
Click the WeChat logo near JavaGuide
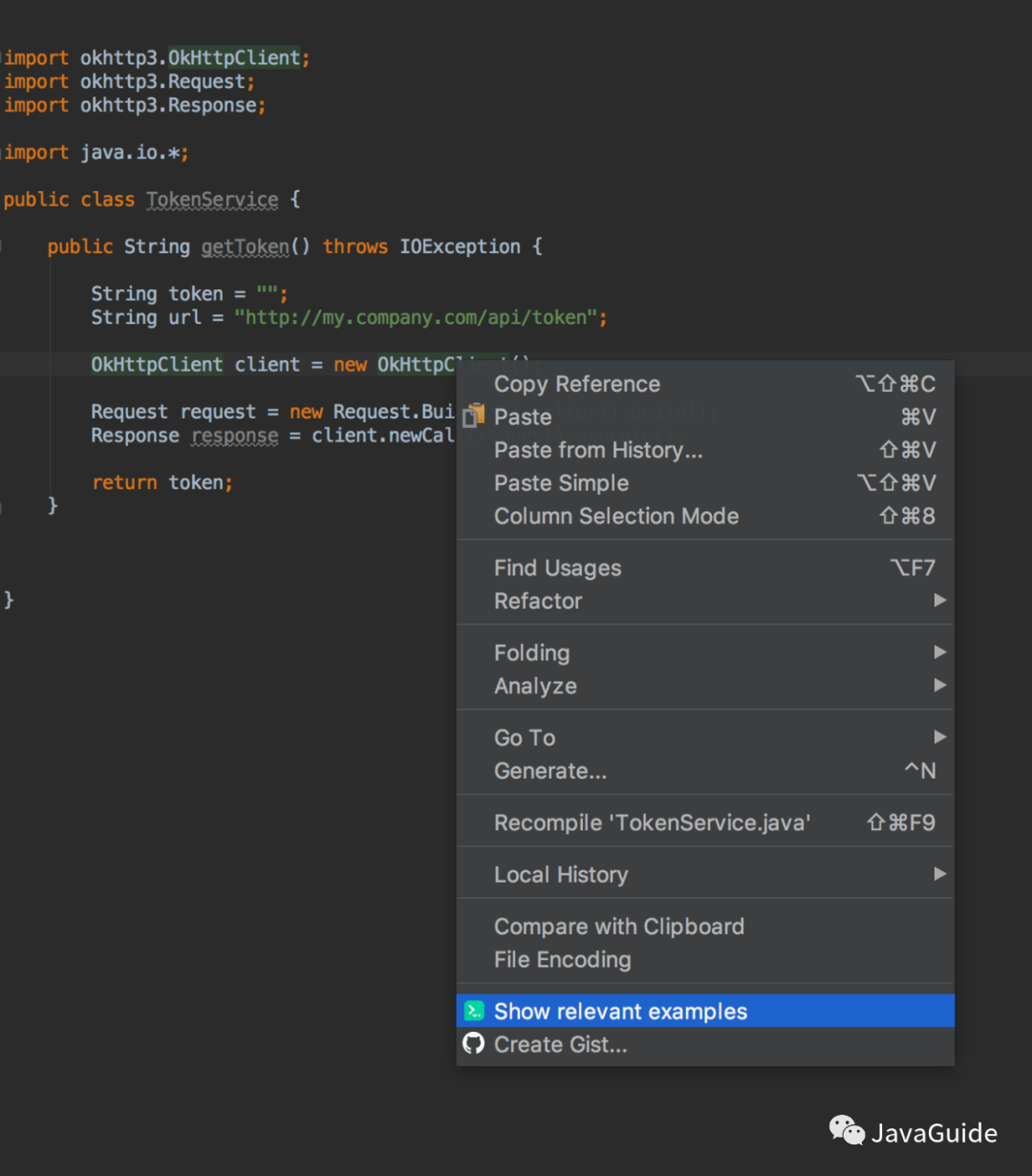point(847,1131)
